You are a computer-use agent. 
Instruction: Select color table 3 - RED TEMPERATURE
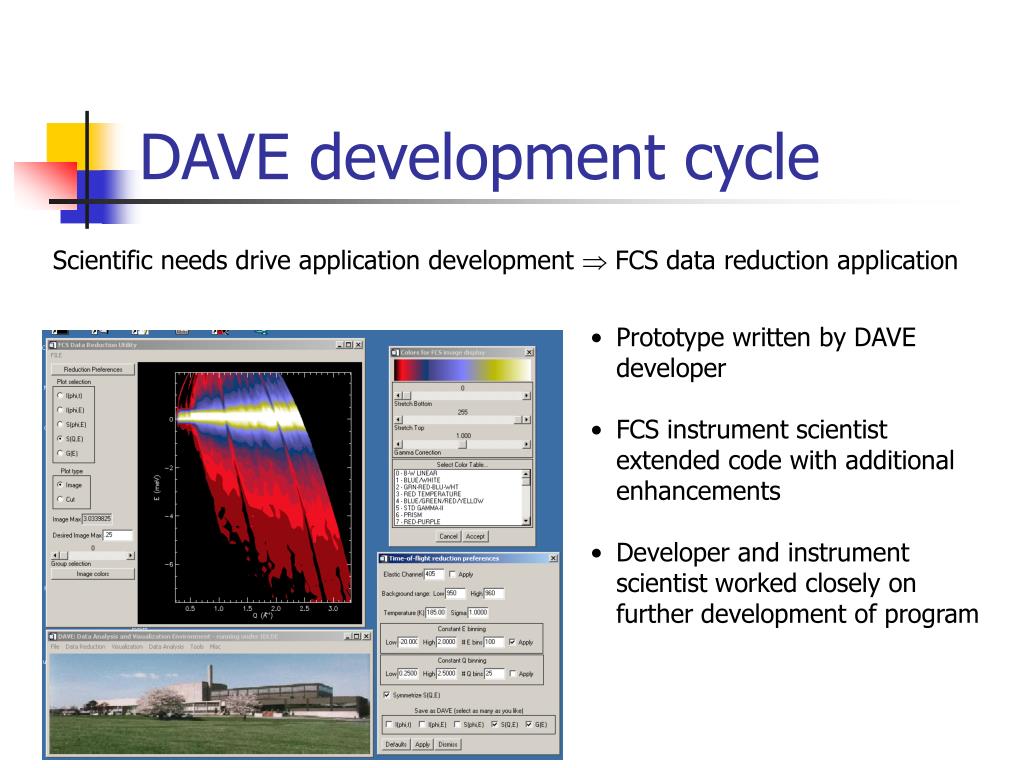(428, 494)
